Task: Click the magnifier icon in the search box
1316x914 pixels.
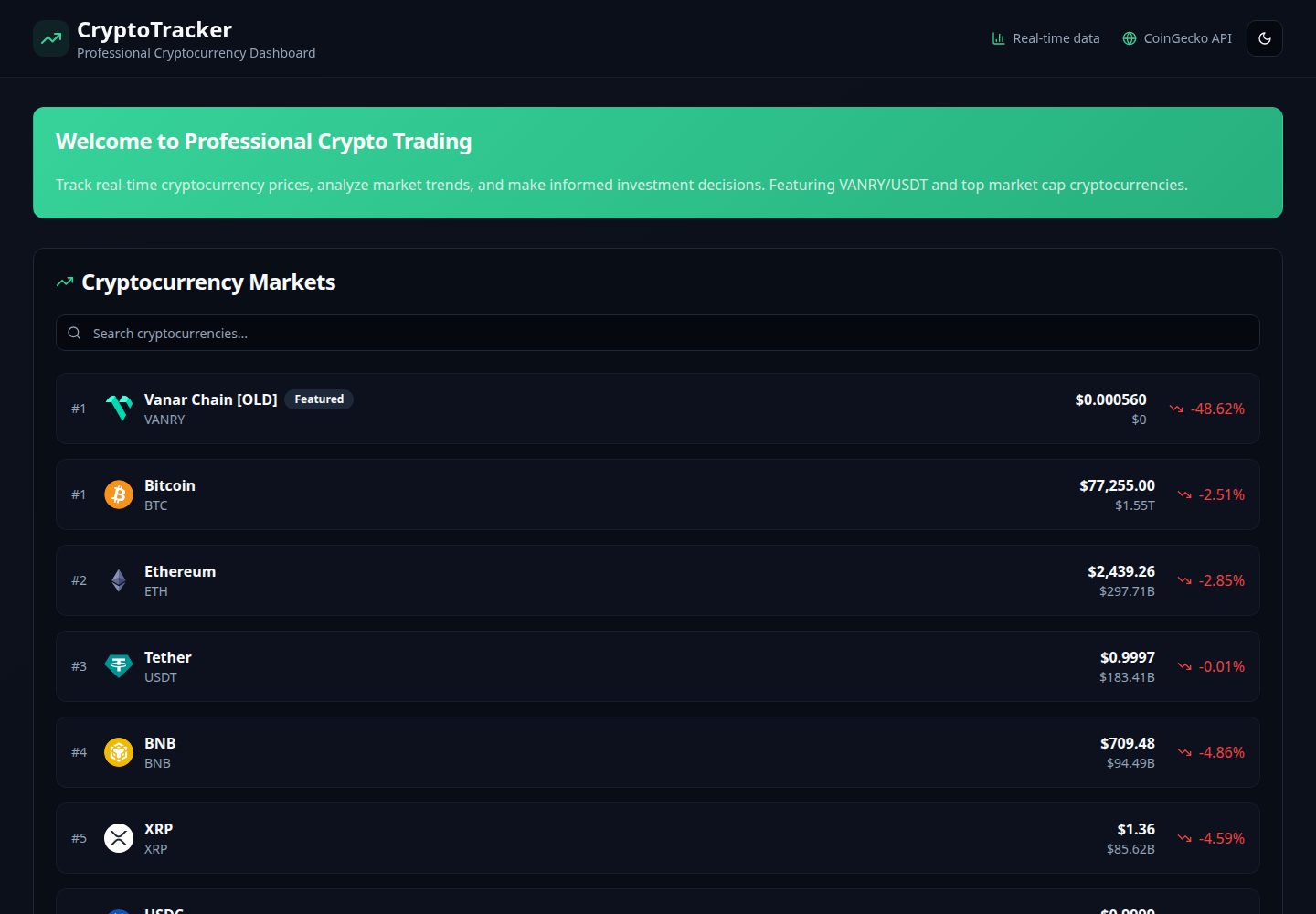Action: click(74, 333)
